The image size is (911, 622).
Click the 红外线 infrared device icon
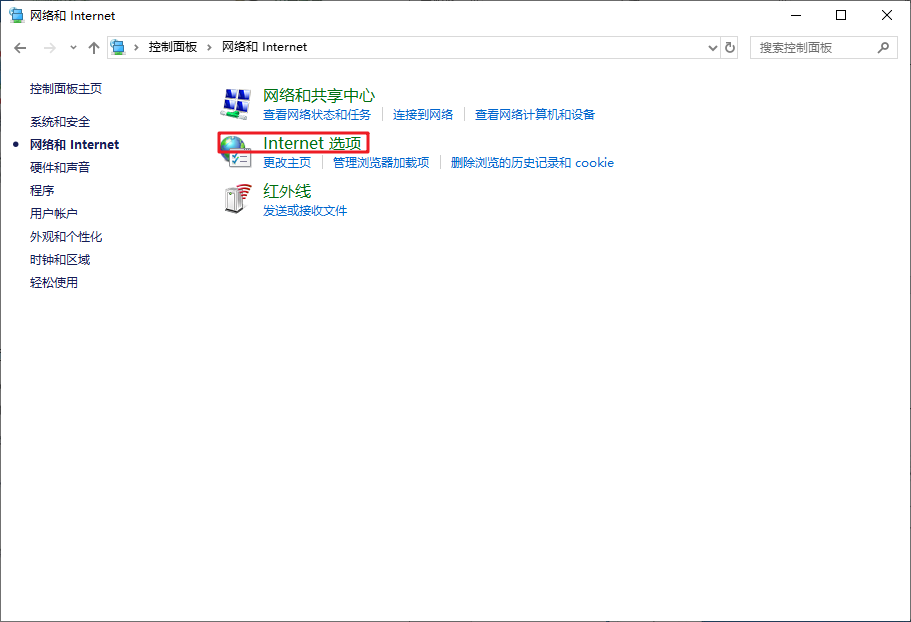click(236, 200)
